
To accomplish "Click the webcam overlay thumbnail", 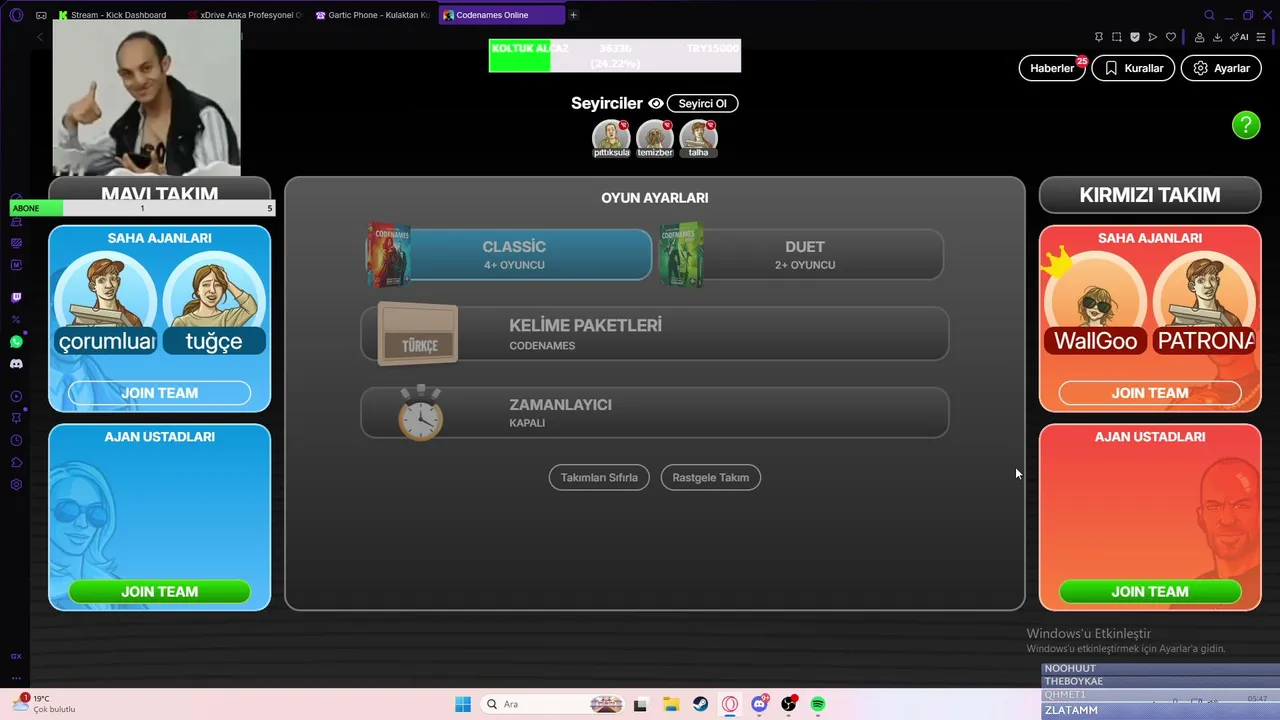I will click(x=146, y=98).
